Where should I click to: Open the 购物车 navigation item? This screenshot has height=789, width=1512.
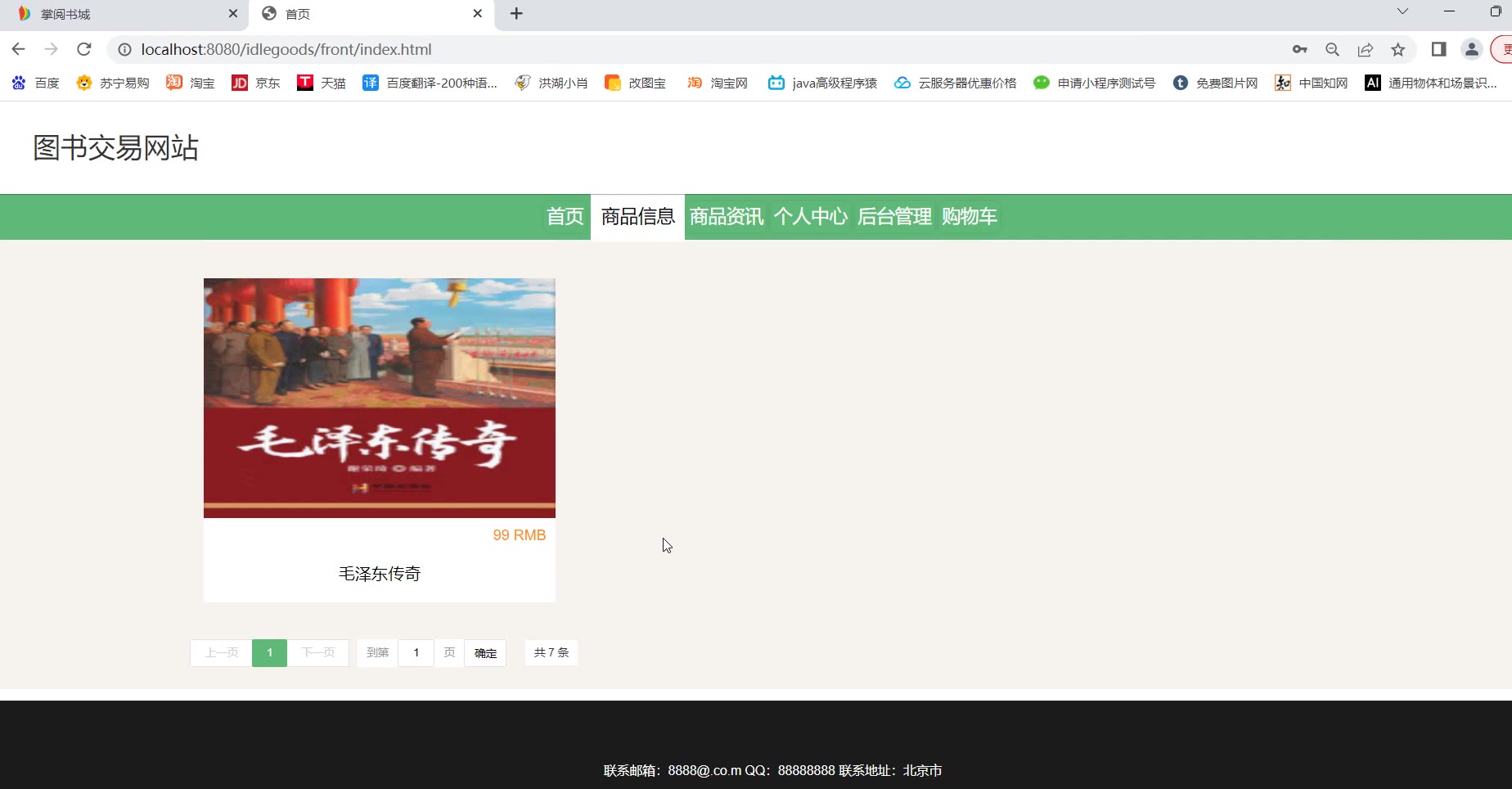point(970,217)
